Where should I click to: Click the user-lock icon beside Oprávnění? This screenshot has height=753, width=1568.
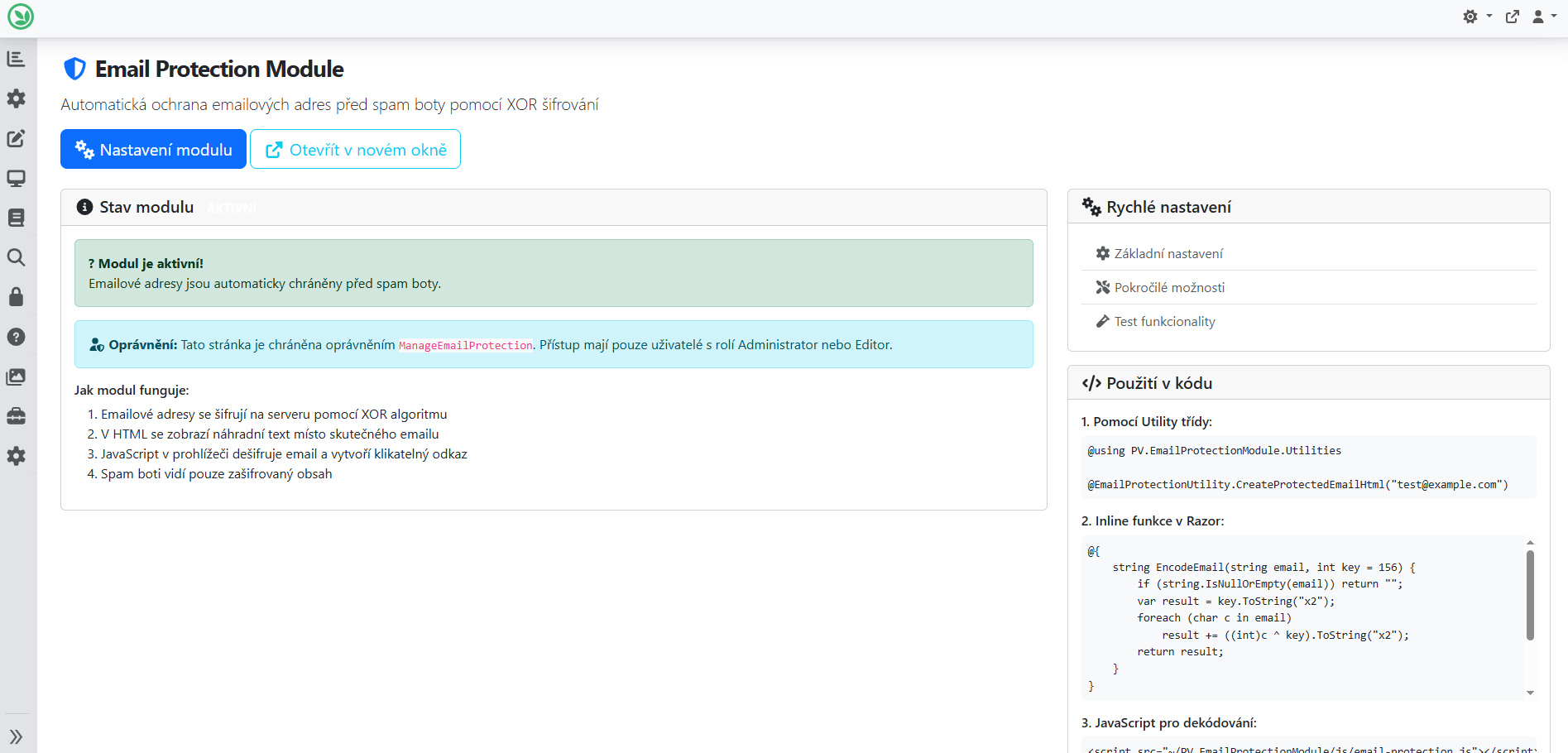coord(97,345)
